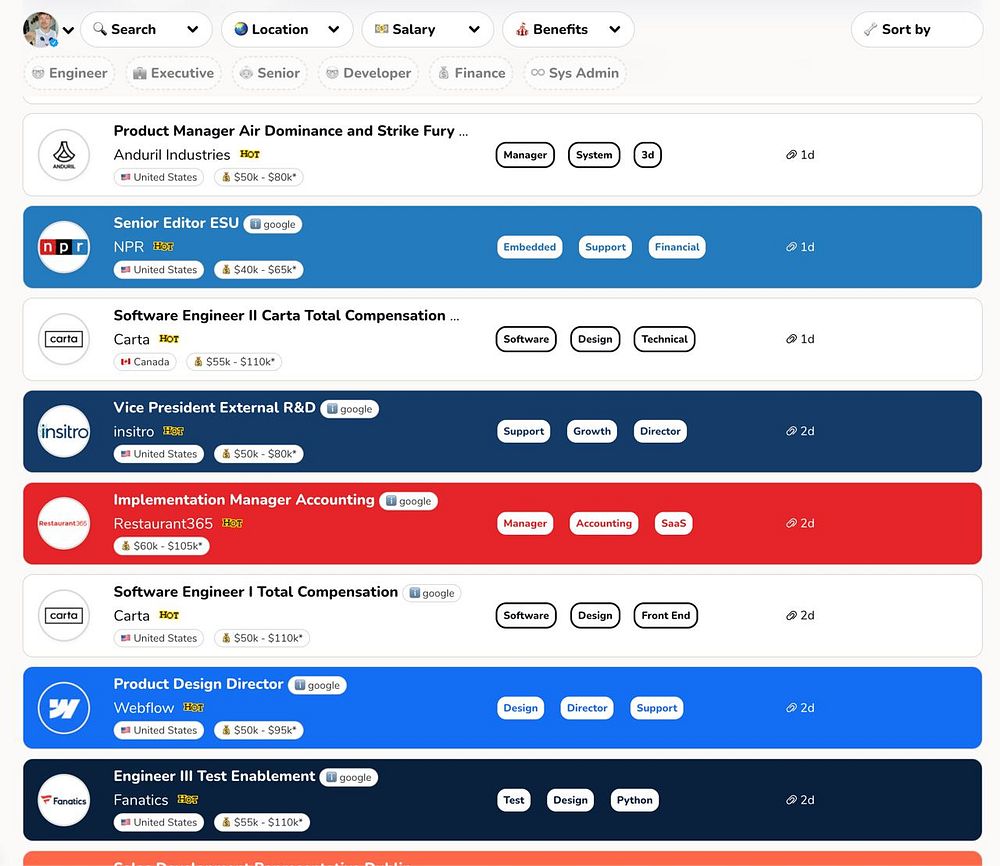Open Product Design Director job posting

[x=198, y=684]
